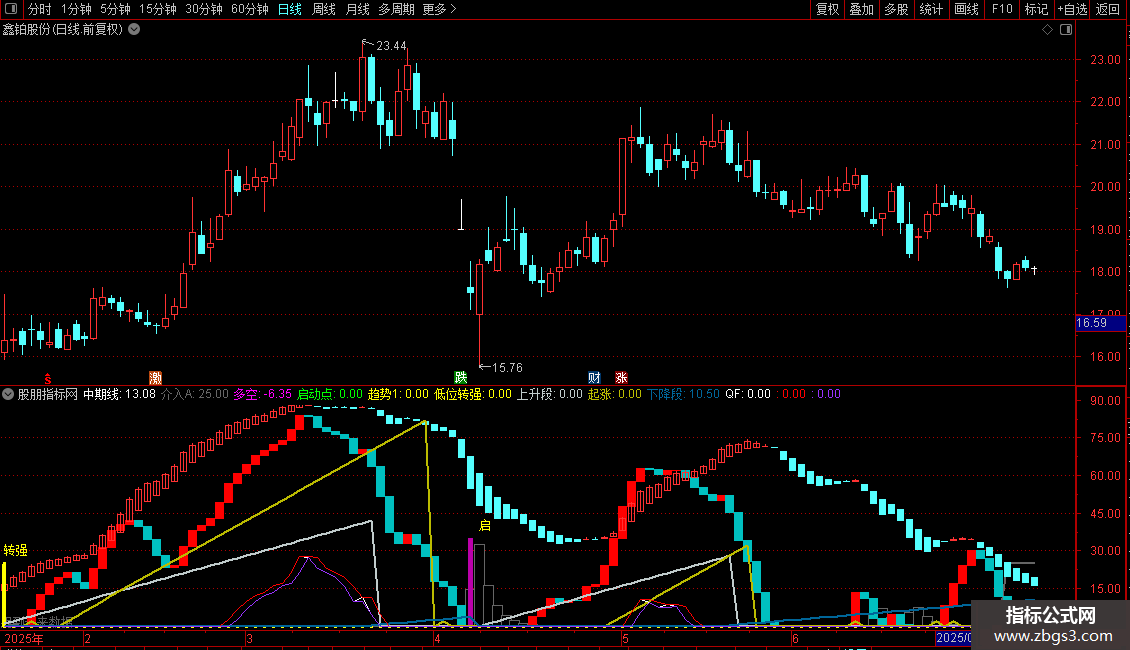The width and height of the screenshot is (1130, 650).
Task: Open the 复权 adjustment menu
Action: (x=827, y=9)
